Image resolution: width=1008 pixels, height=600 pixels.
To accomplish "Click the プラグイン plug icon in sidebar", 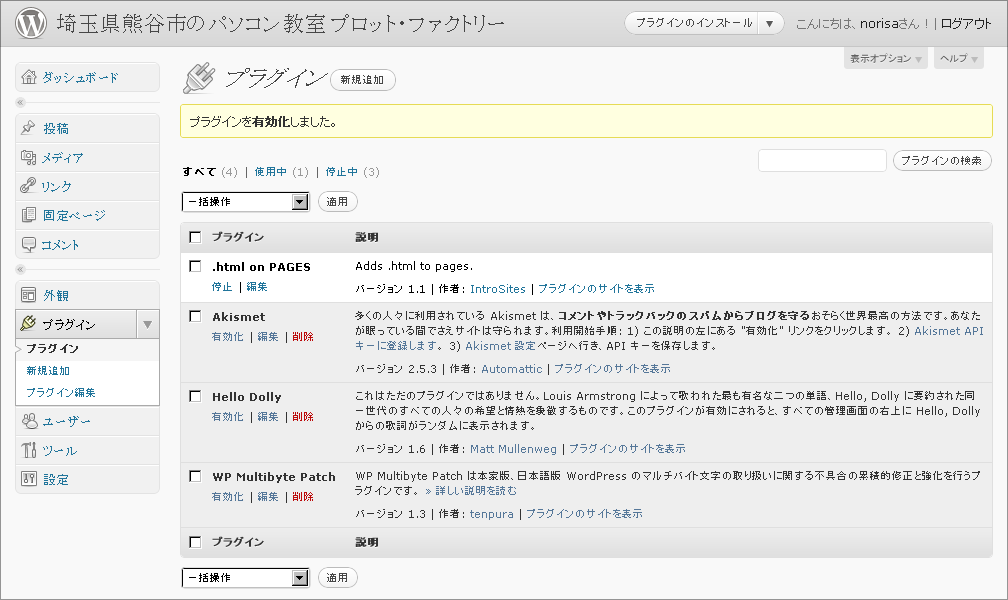I will 28,323.
